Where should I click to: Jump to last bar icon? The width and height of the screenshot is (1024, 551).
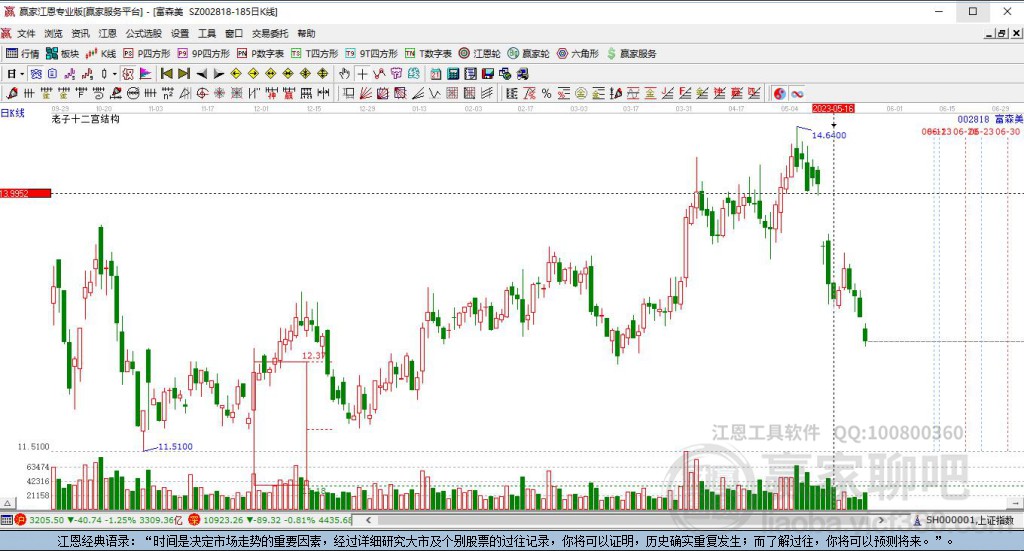click(x=184, y=74)
